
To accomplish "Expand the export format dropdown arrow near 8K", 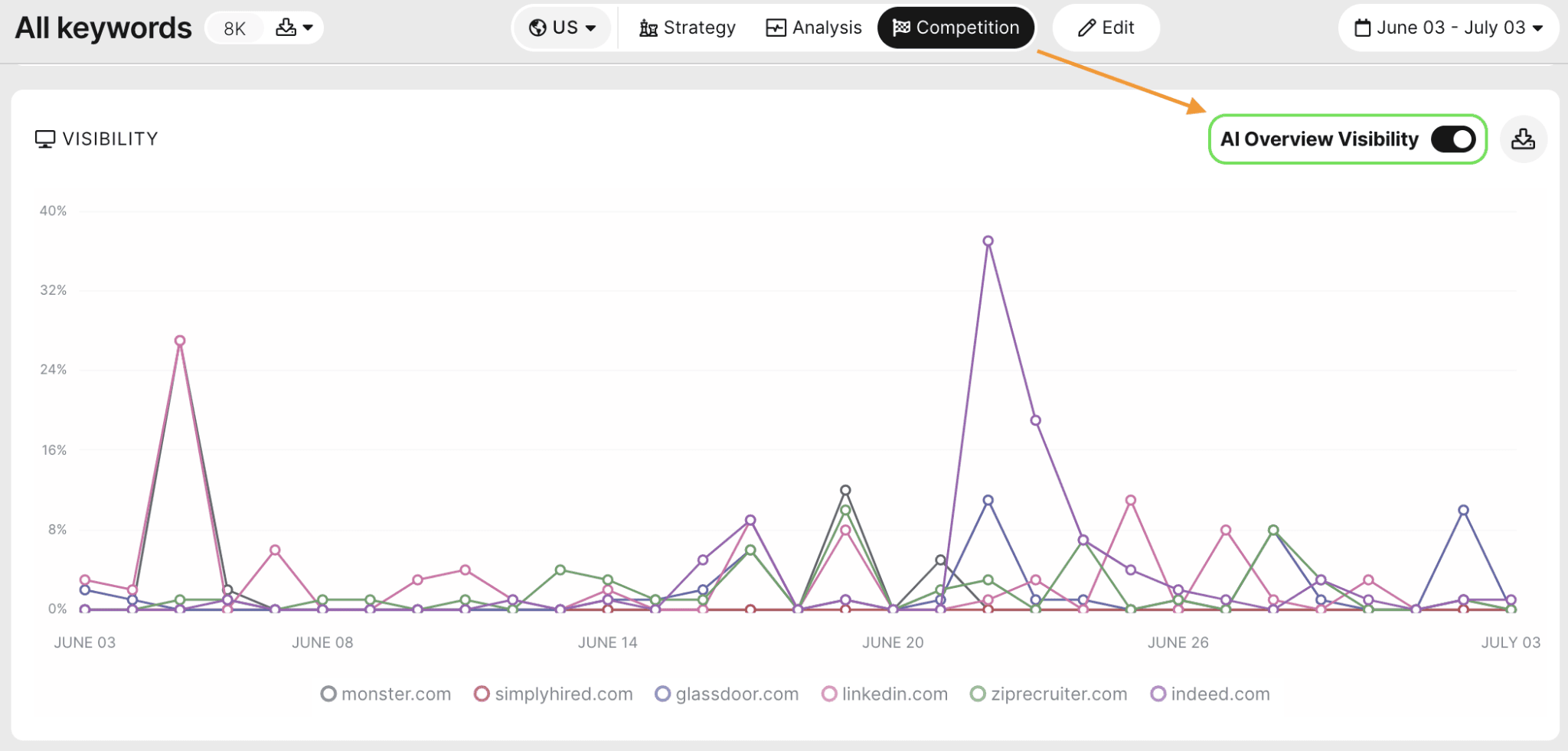I will 309,28.
